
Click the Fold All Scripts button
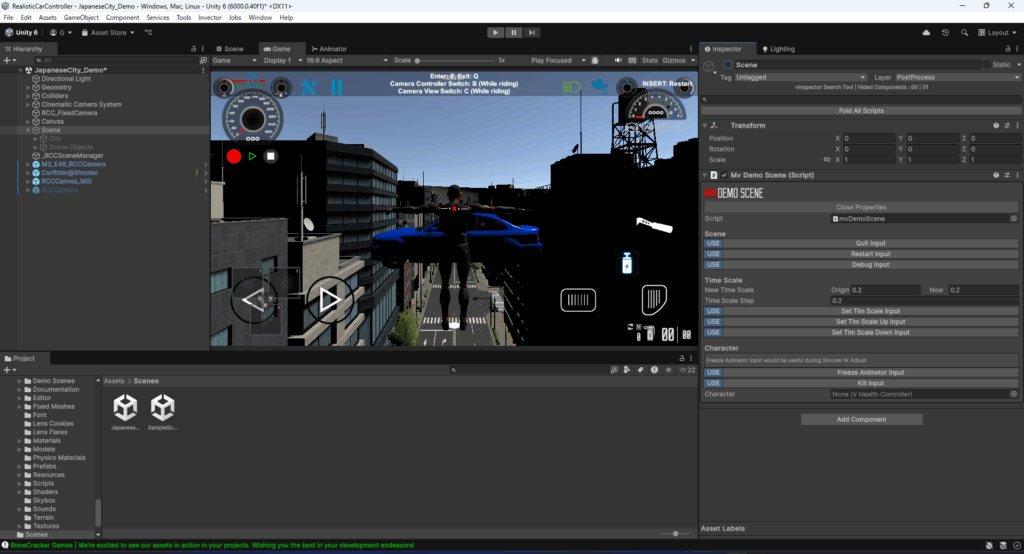pyautogui.click(x=861, y=110)
